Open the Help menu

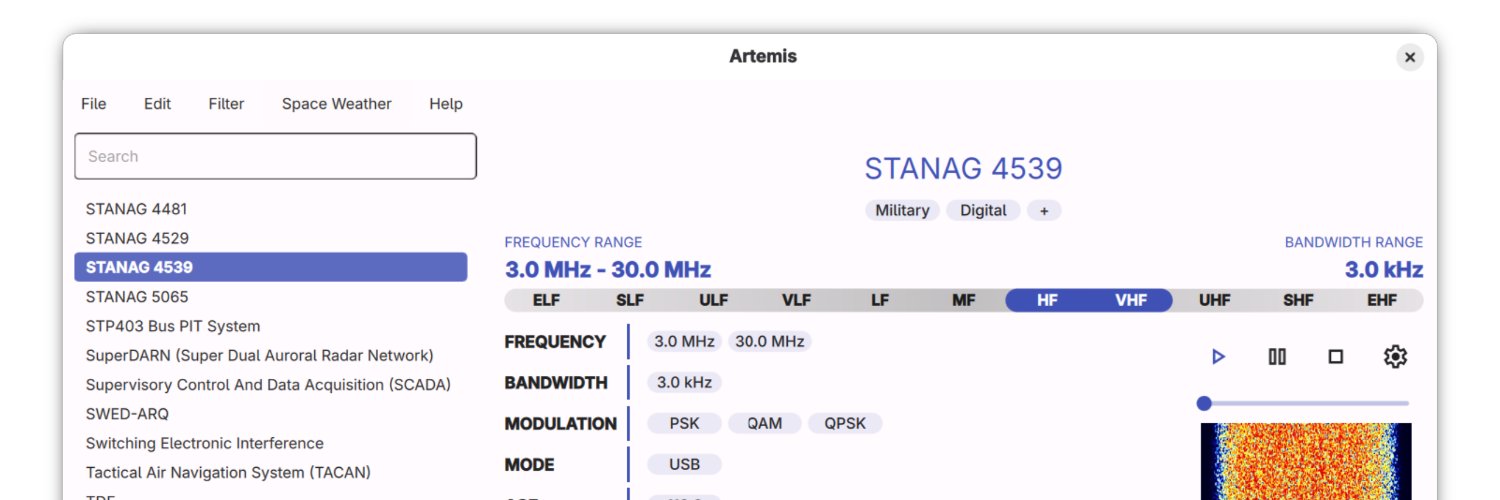pyautogui.click(x=446, y=104)
